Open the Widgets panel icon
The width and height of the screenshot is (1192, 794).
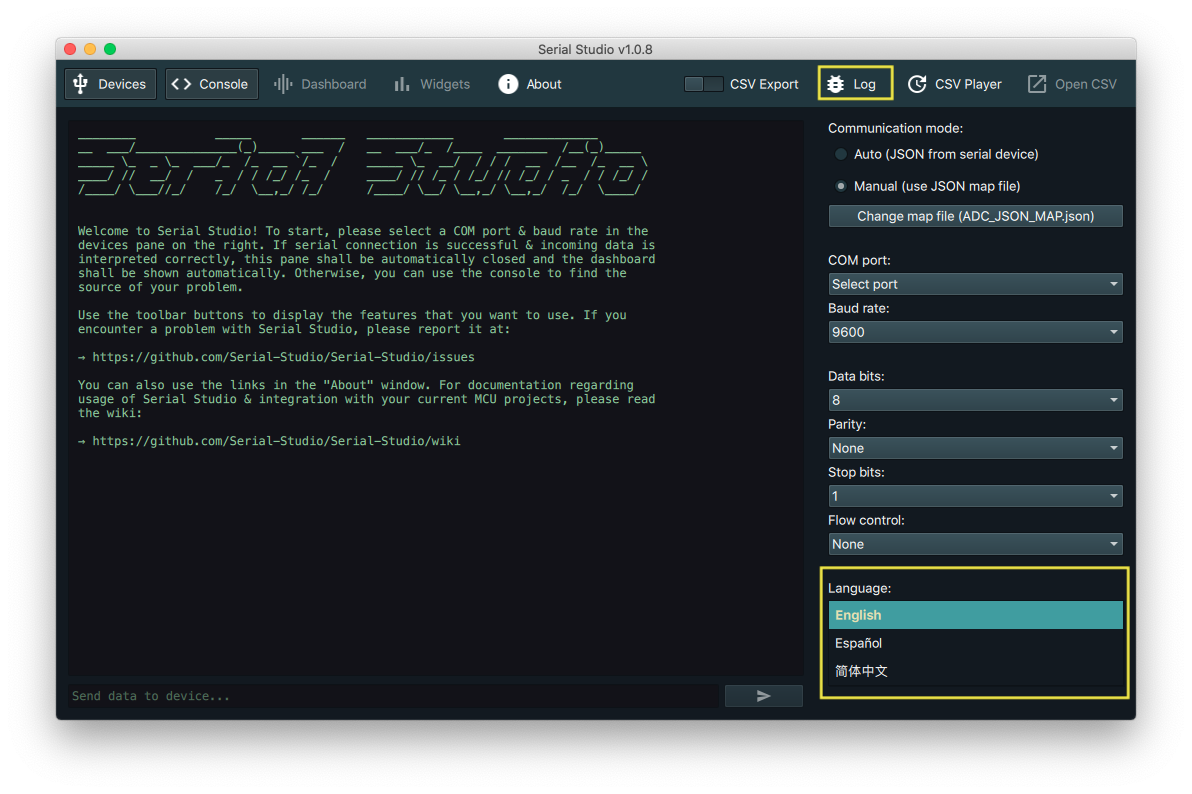pyautogui.click(x=400, y=84)
